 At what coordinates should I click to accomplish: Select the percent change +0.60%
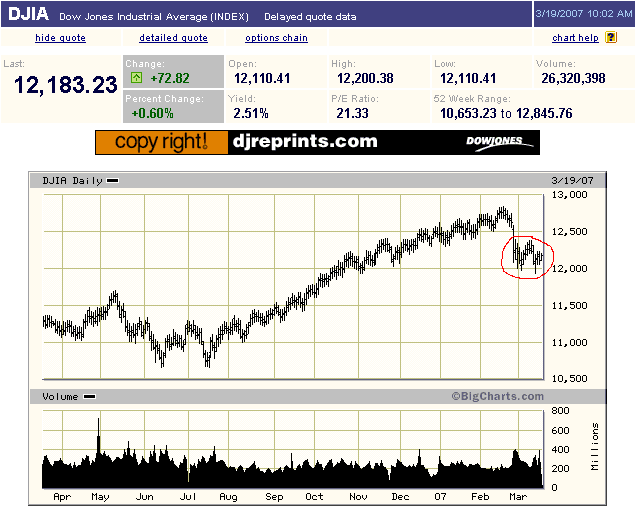tap(153, 113)
